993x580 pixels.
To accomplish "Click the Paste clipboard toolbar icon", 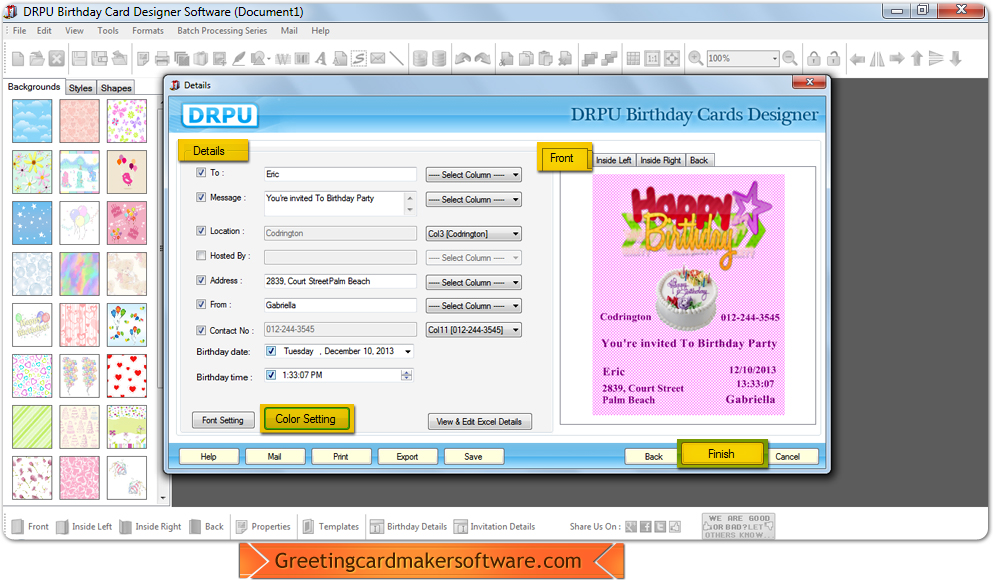I will point(545,59).
